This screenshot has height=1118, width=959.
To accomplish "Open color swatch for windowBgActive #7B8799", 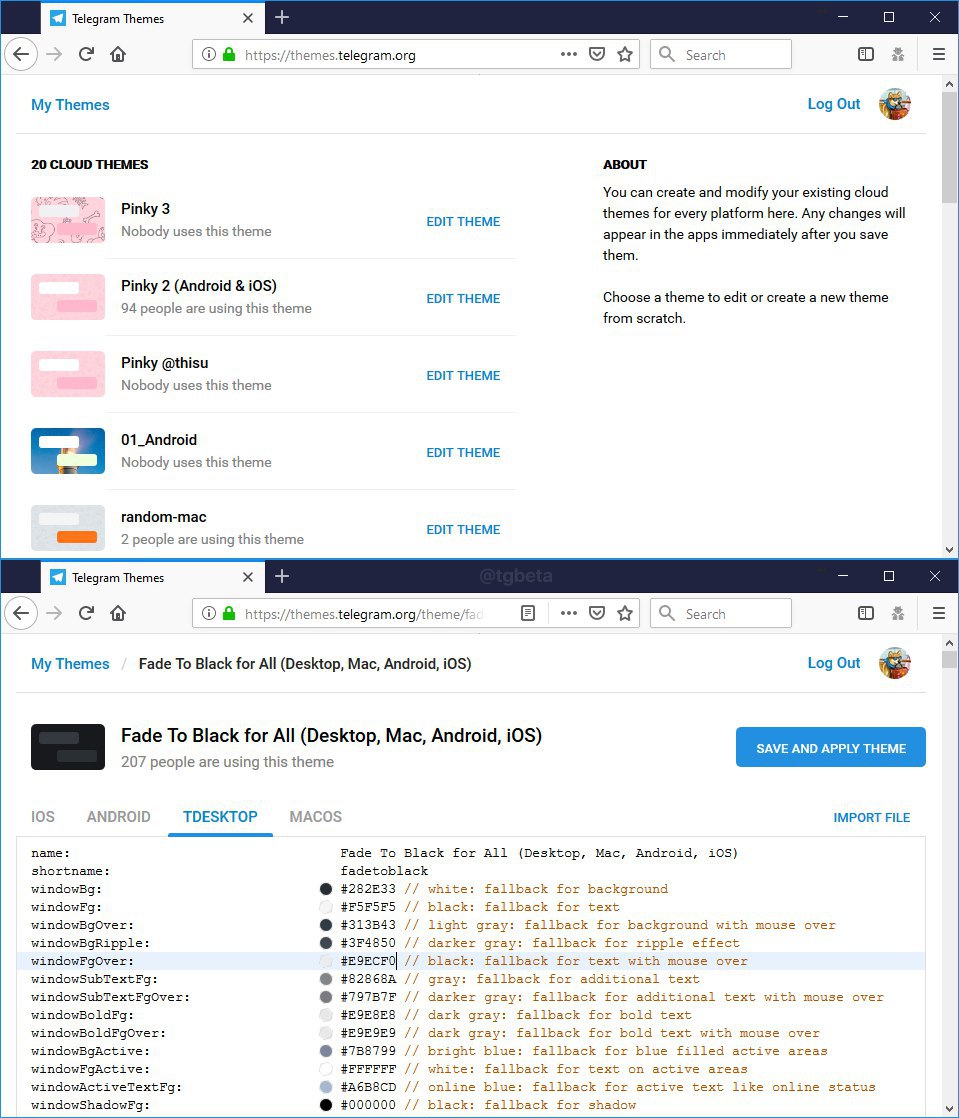I will [x=326, y=1051].
